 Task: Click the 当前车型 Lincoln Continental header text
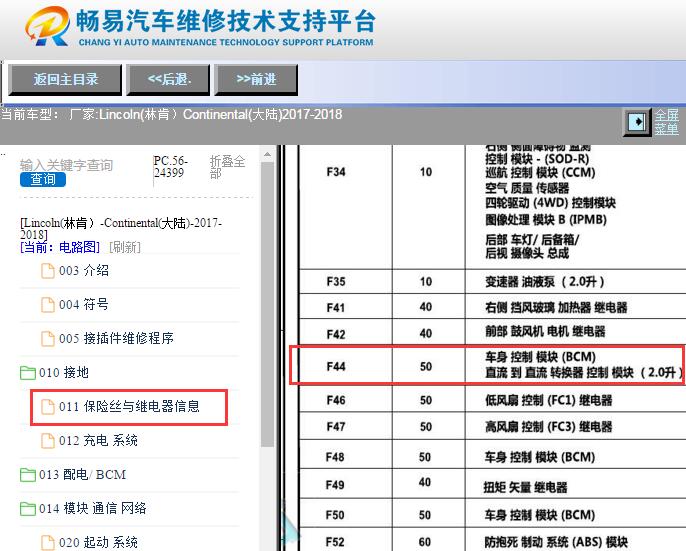point(172,115)
